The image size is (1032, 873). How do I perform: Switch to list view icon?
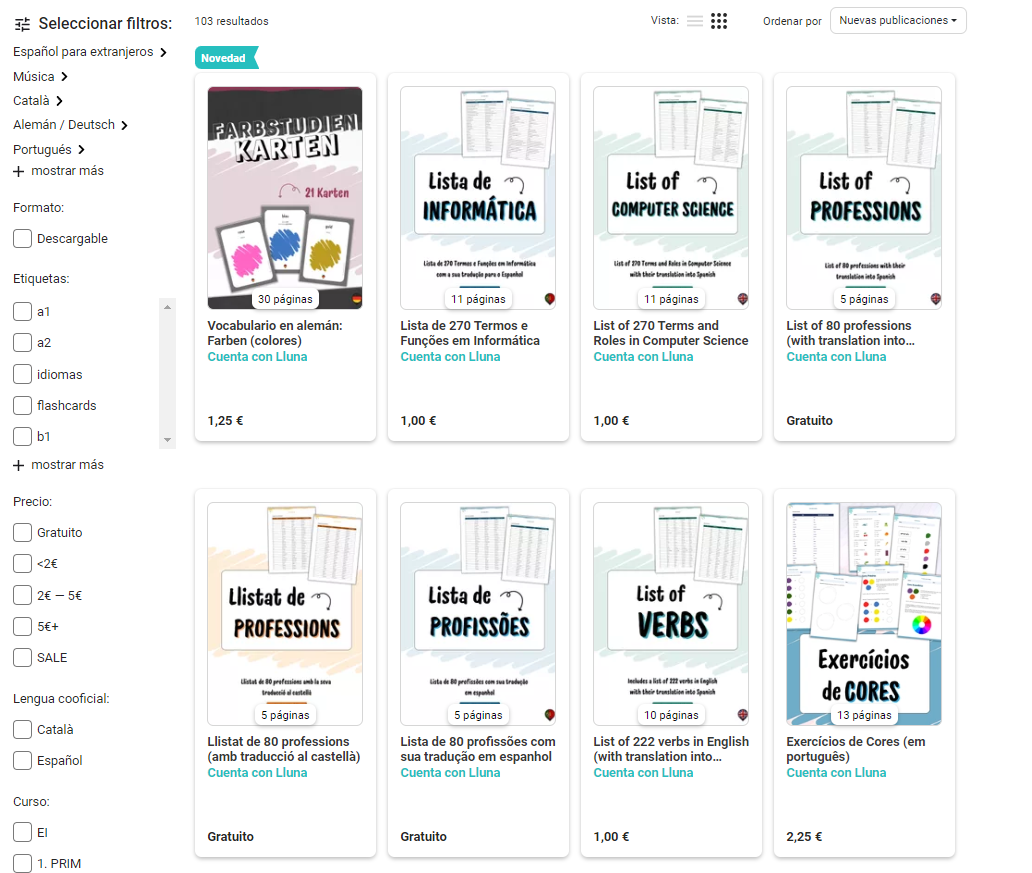pyautogui.click(x=695, y=21)
